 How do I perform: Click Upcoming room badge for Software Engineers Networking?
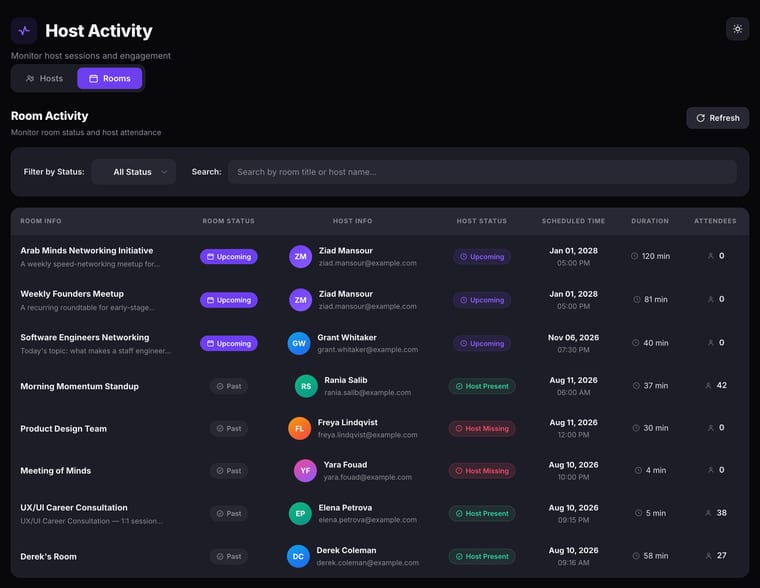(x=229, y=343)
